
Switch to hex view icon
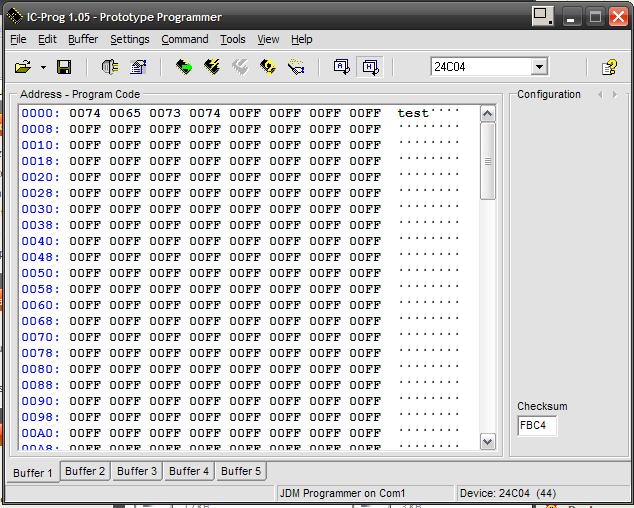point(370,67)
